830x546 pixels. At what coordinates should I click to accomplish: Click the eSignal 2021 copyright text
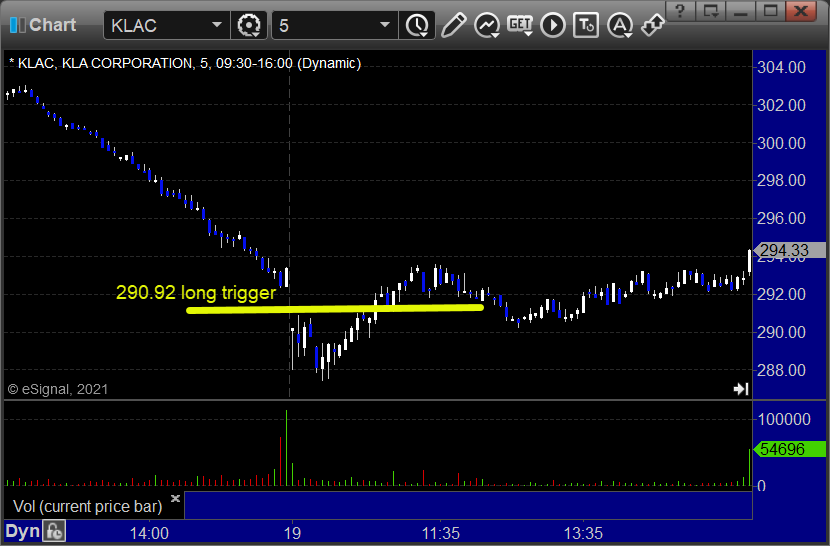[x=58, y=389]
